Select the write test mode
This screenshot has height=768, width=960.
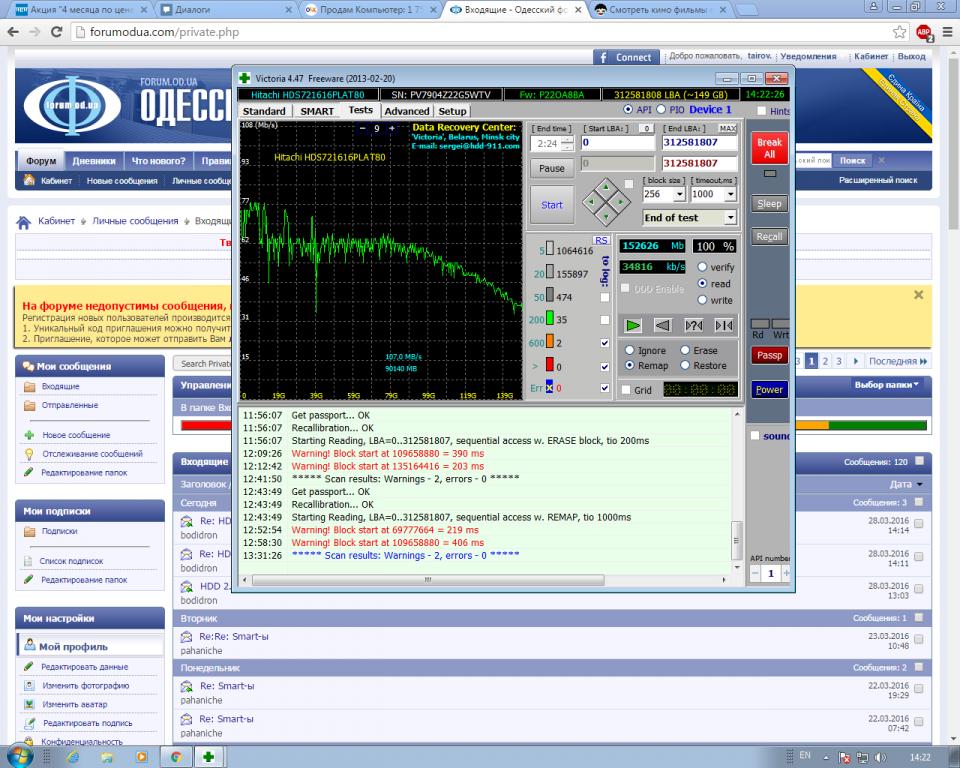pyautogui.click(x=702, y=300)
